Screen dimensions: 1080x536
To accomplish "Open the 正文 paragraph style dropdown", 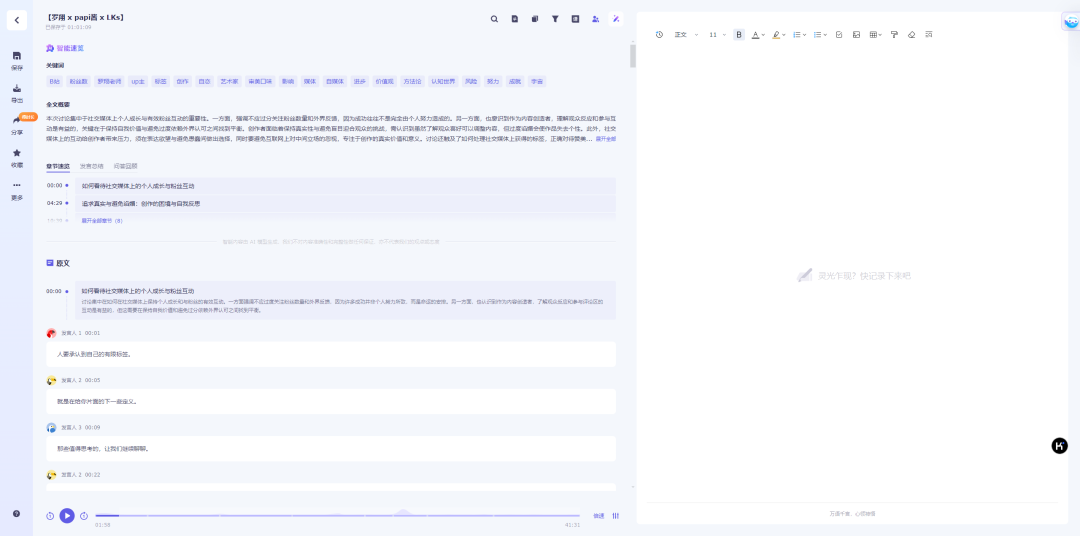I will tap(685, 35).
